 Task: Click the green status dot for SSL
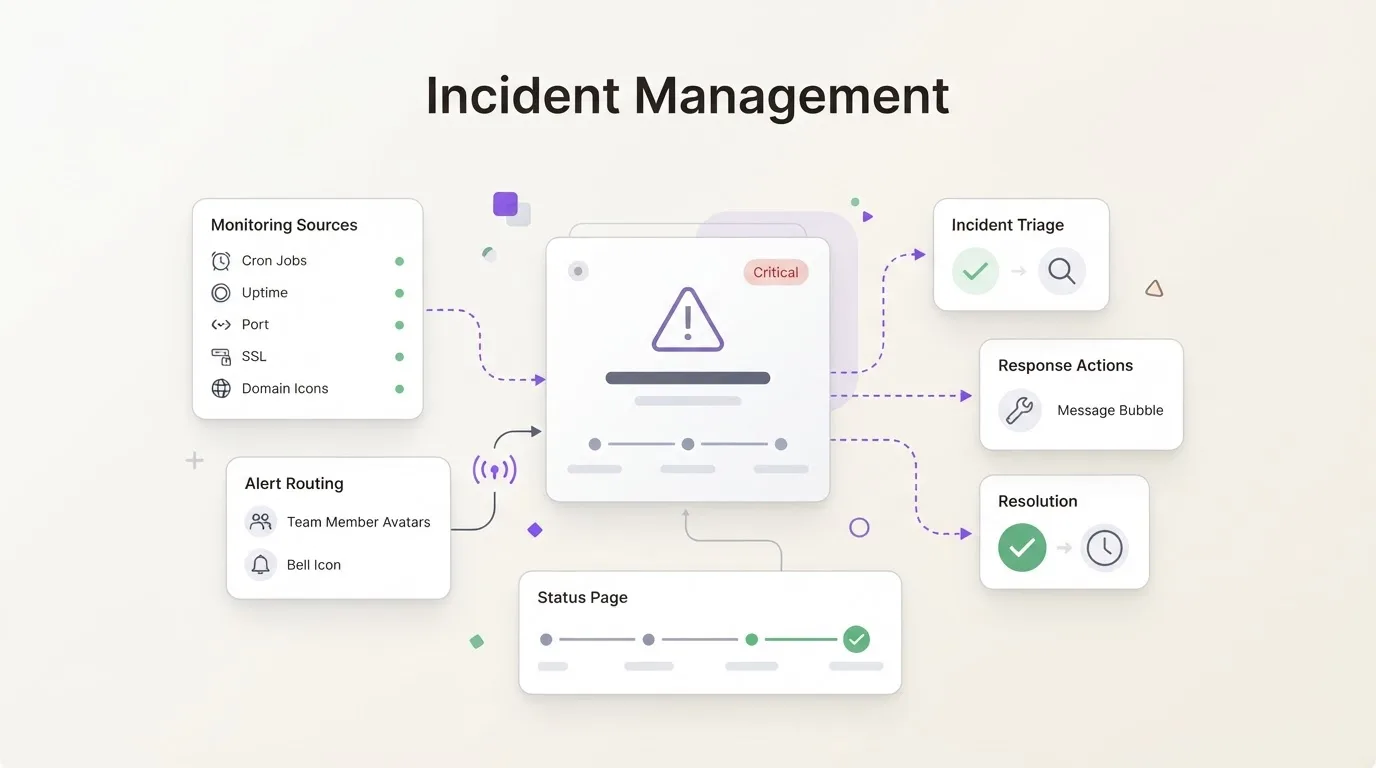point(399,357)
